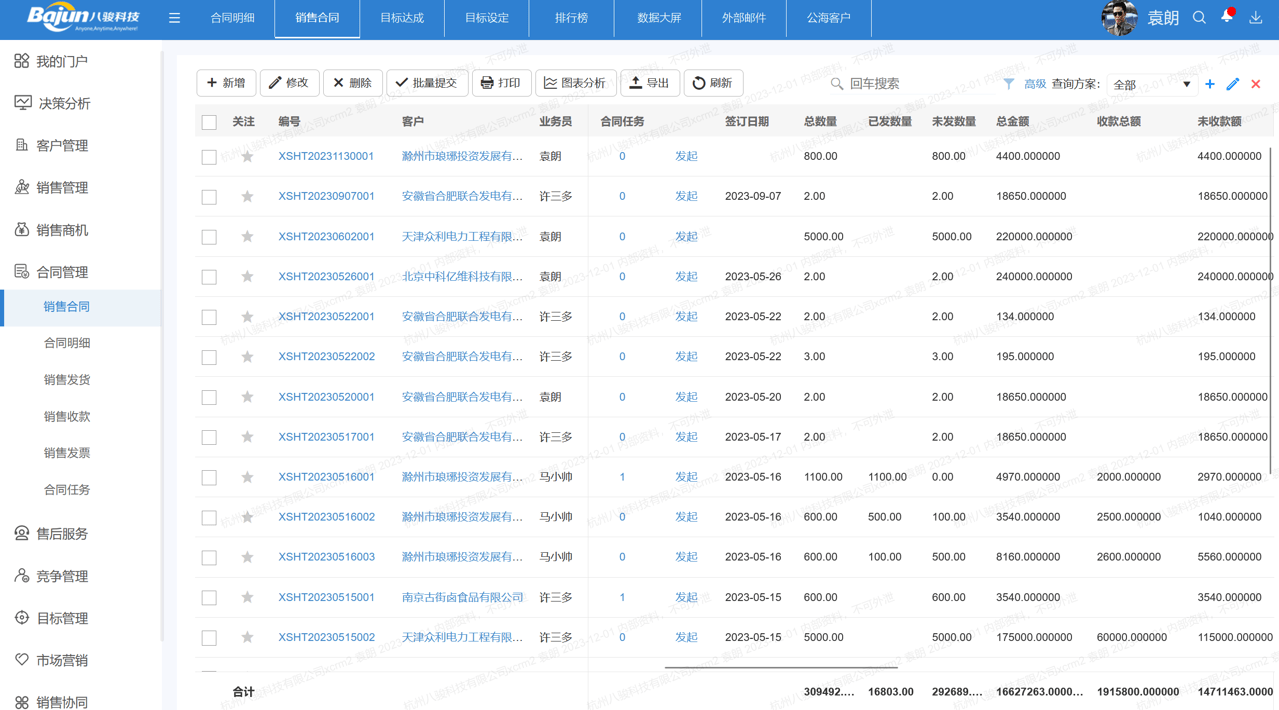Viewport: 1279px width, 710px height.
Task: Open the filter funnel icon near 高级
Action: [1008, 84]
